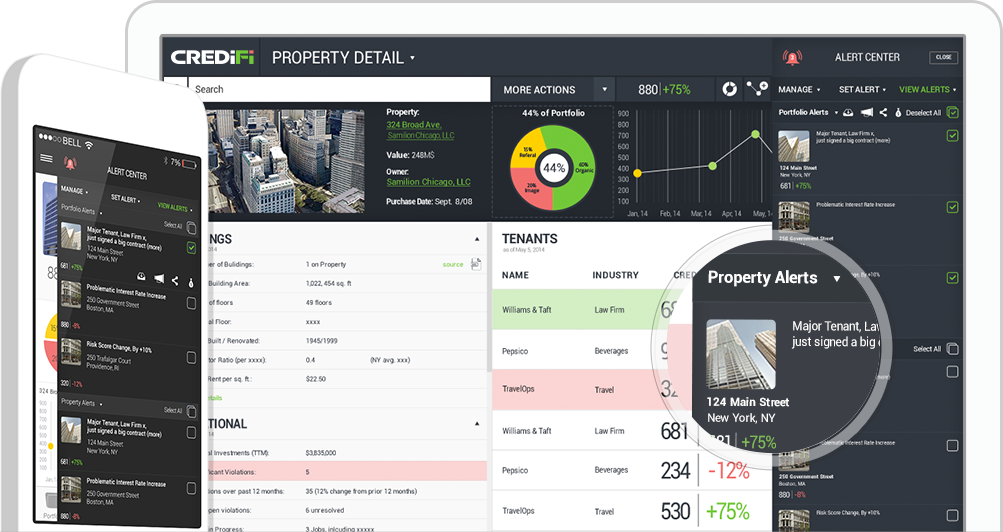Click the CREDIFI logo
1003x532 pixels.
pos(212,58)
